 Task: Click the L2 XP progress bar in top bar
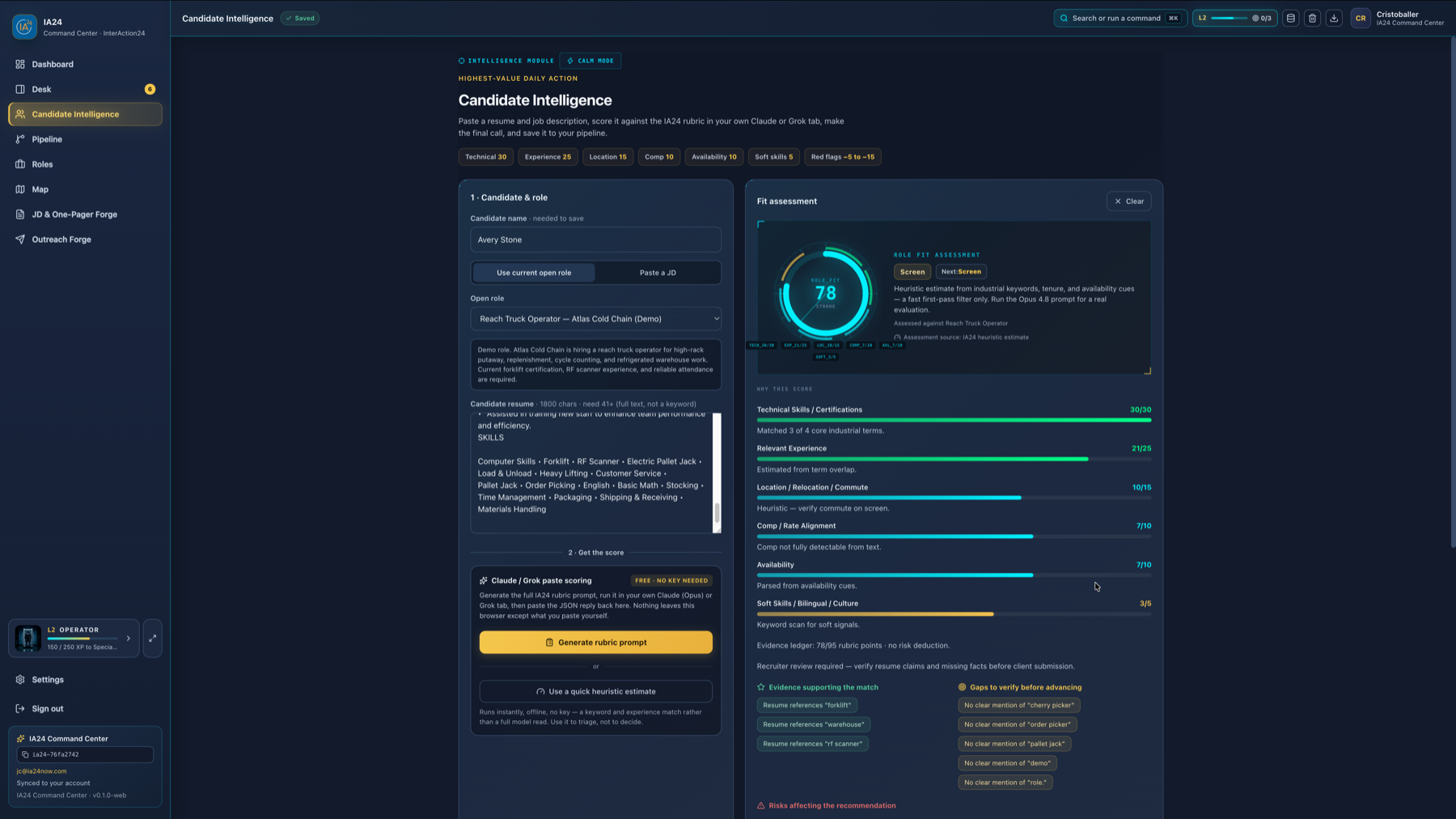point(1229,18)
